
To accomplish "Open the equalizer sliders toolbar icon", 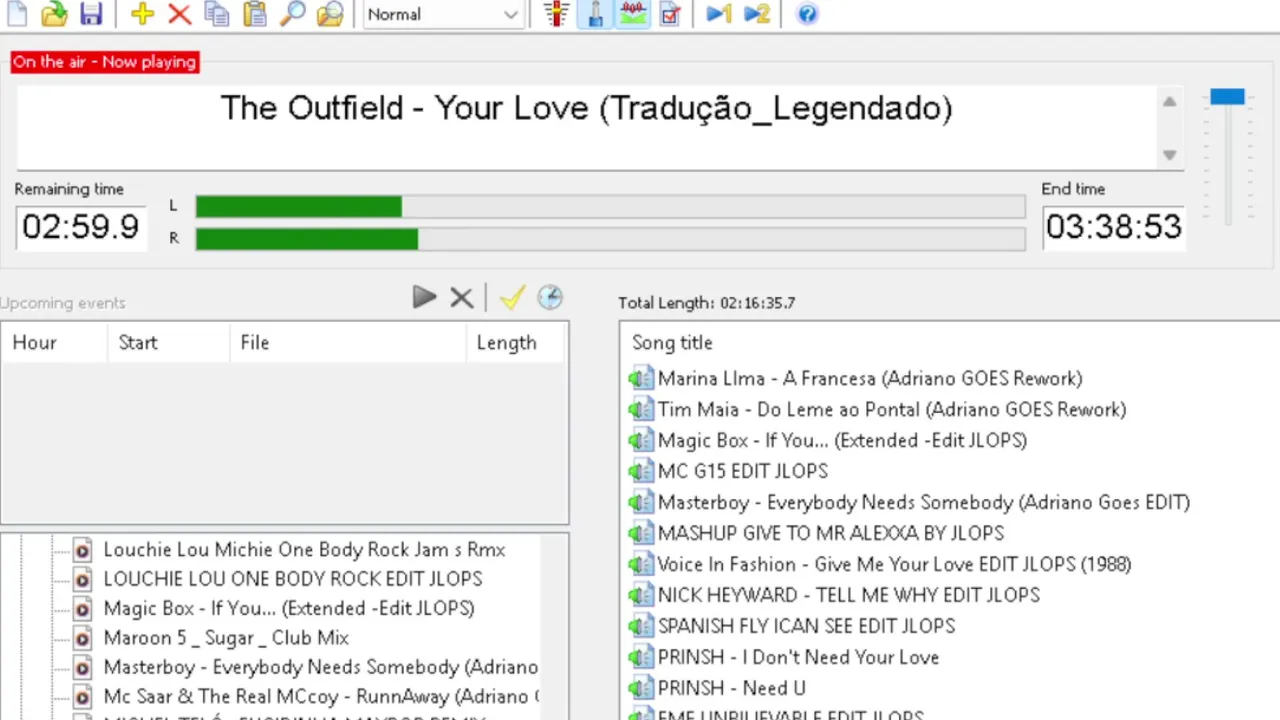I will [557, 14].
